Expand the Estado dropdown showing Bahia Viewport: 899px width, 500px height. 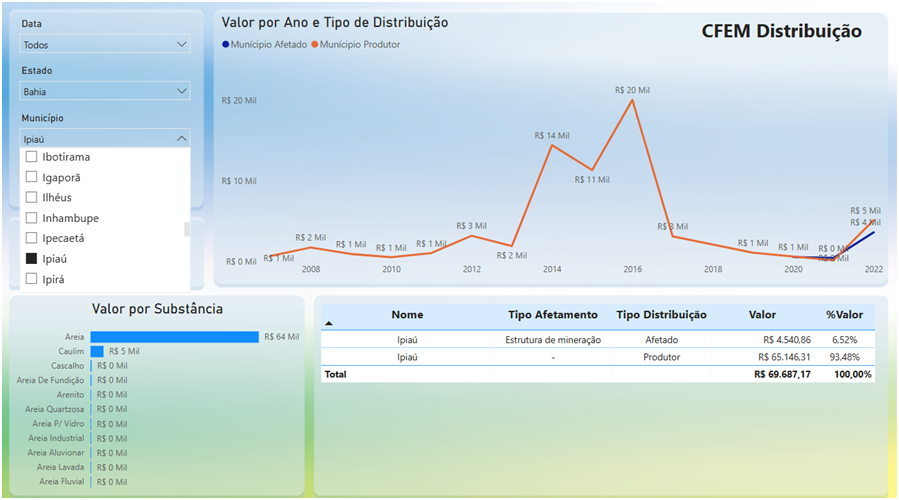[x=105, y=92]
